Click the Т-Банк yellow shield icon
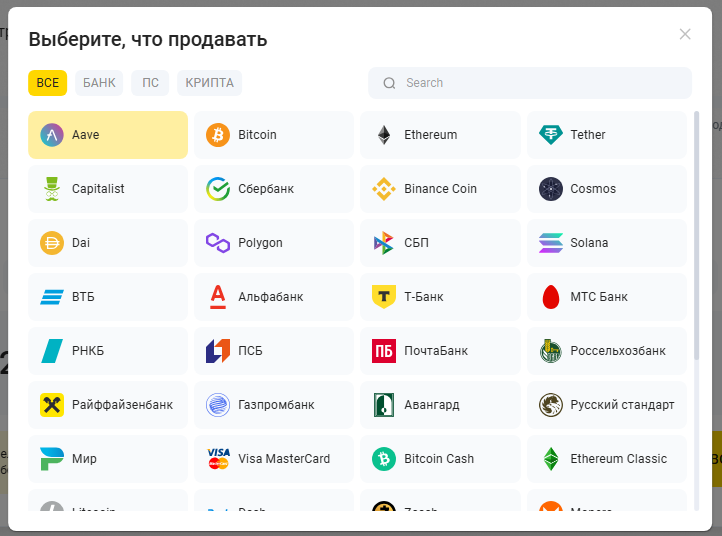Image resolution: width=722 pixels, height=536 pixels. point(384,297)
